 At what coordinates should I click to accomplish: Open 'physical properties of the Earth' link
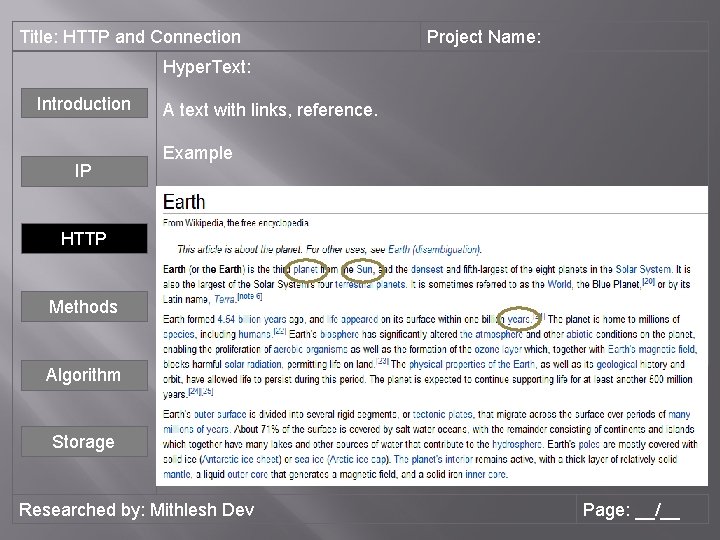tap(472, 365)
